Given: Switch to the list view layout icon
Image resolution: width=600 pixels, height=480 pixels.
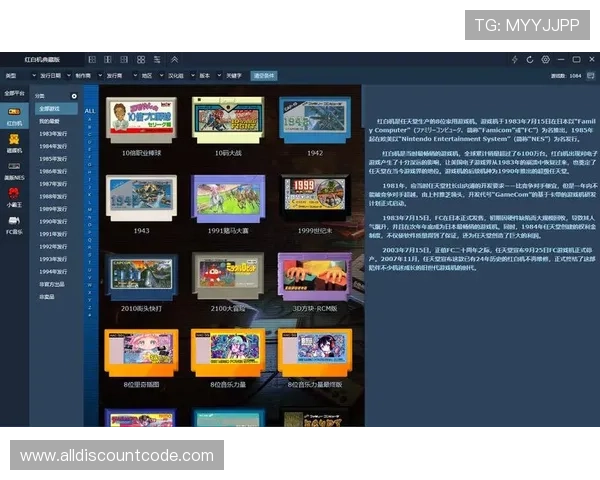Looking at the screenshot, I should (157, 59).
